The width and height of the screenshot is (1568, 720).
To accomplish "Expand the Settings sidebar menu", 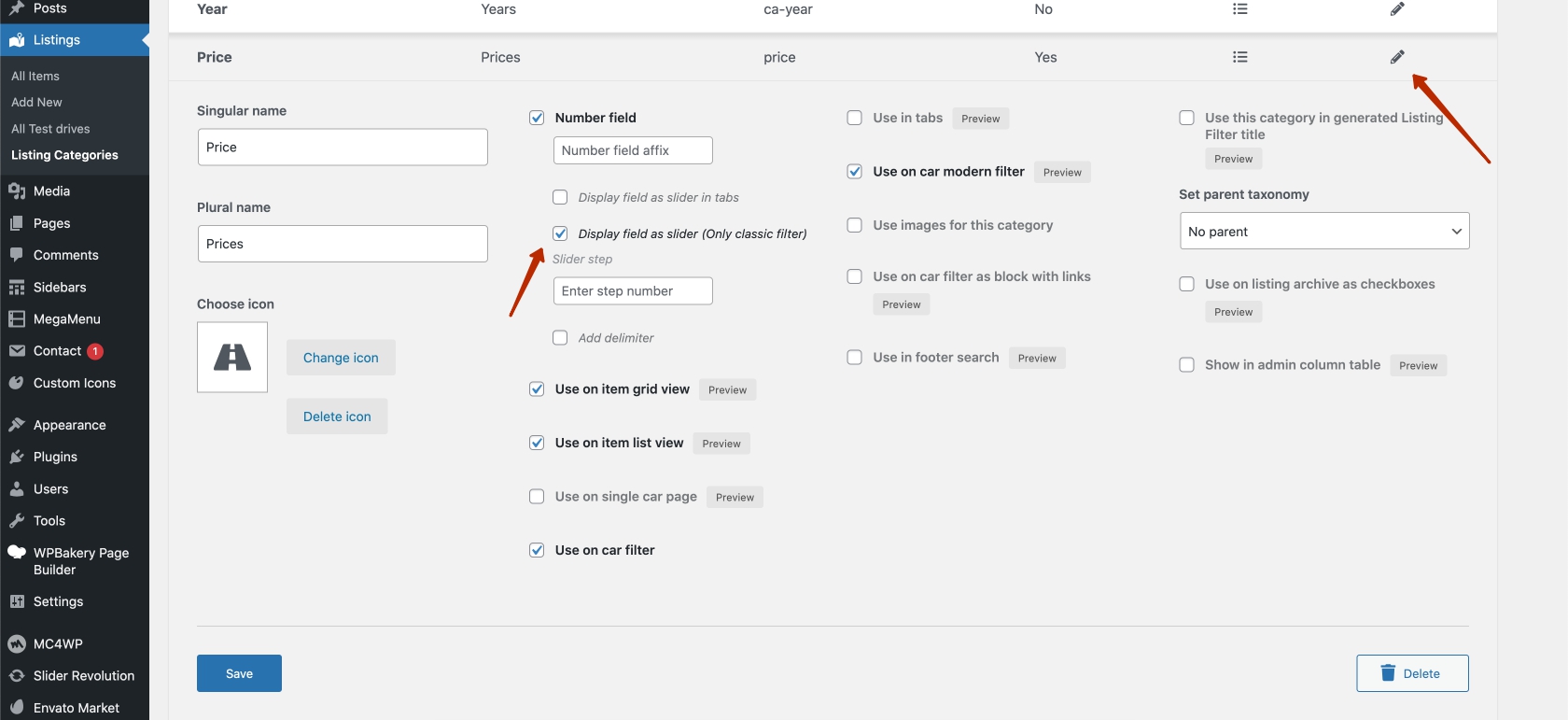I will [x=58, y=602].
